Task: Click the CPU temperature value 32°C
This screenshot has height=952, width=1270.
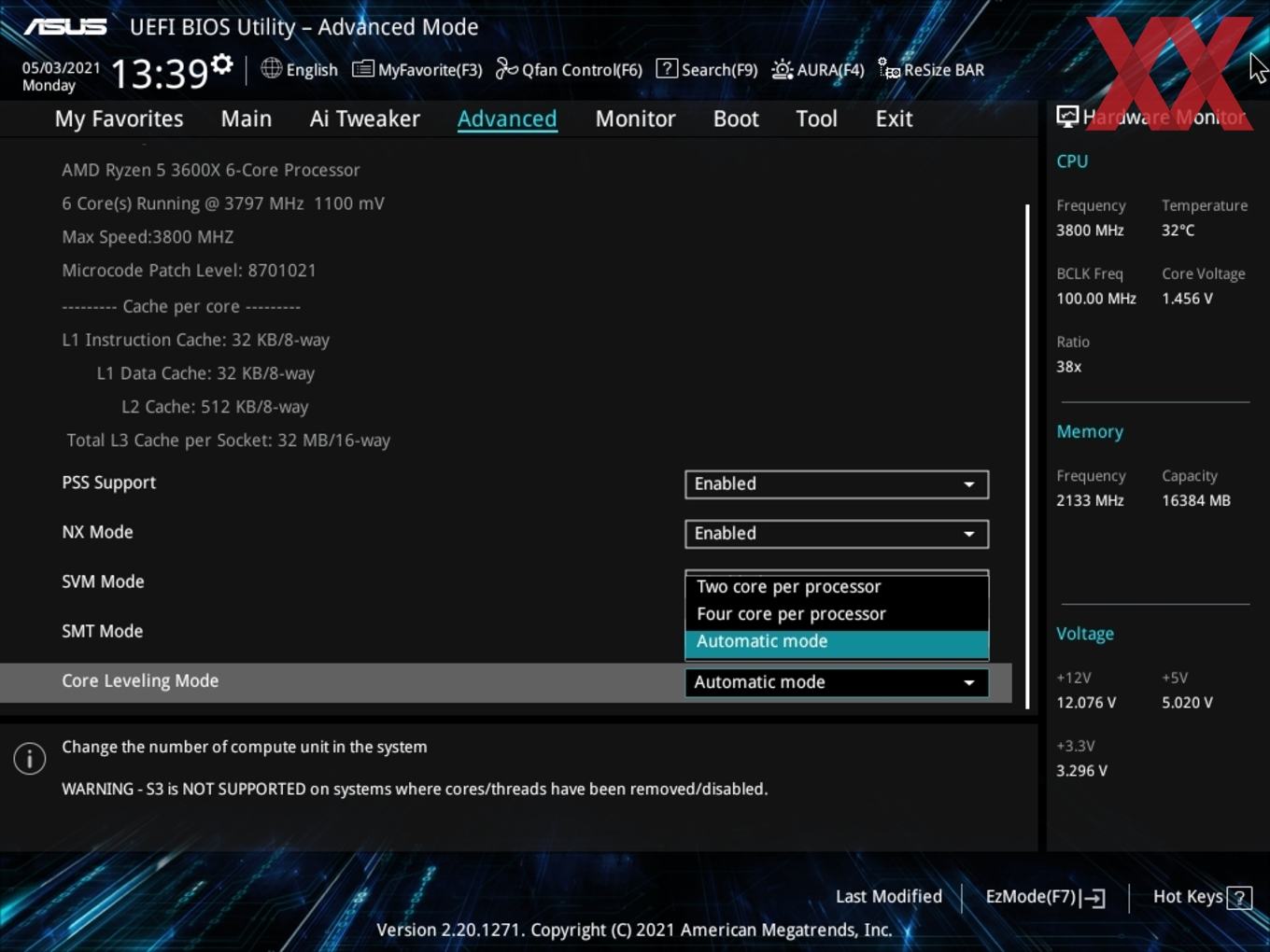Action: pos(1178,231)
